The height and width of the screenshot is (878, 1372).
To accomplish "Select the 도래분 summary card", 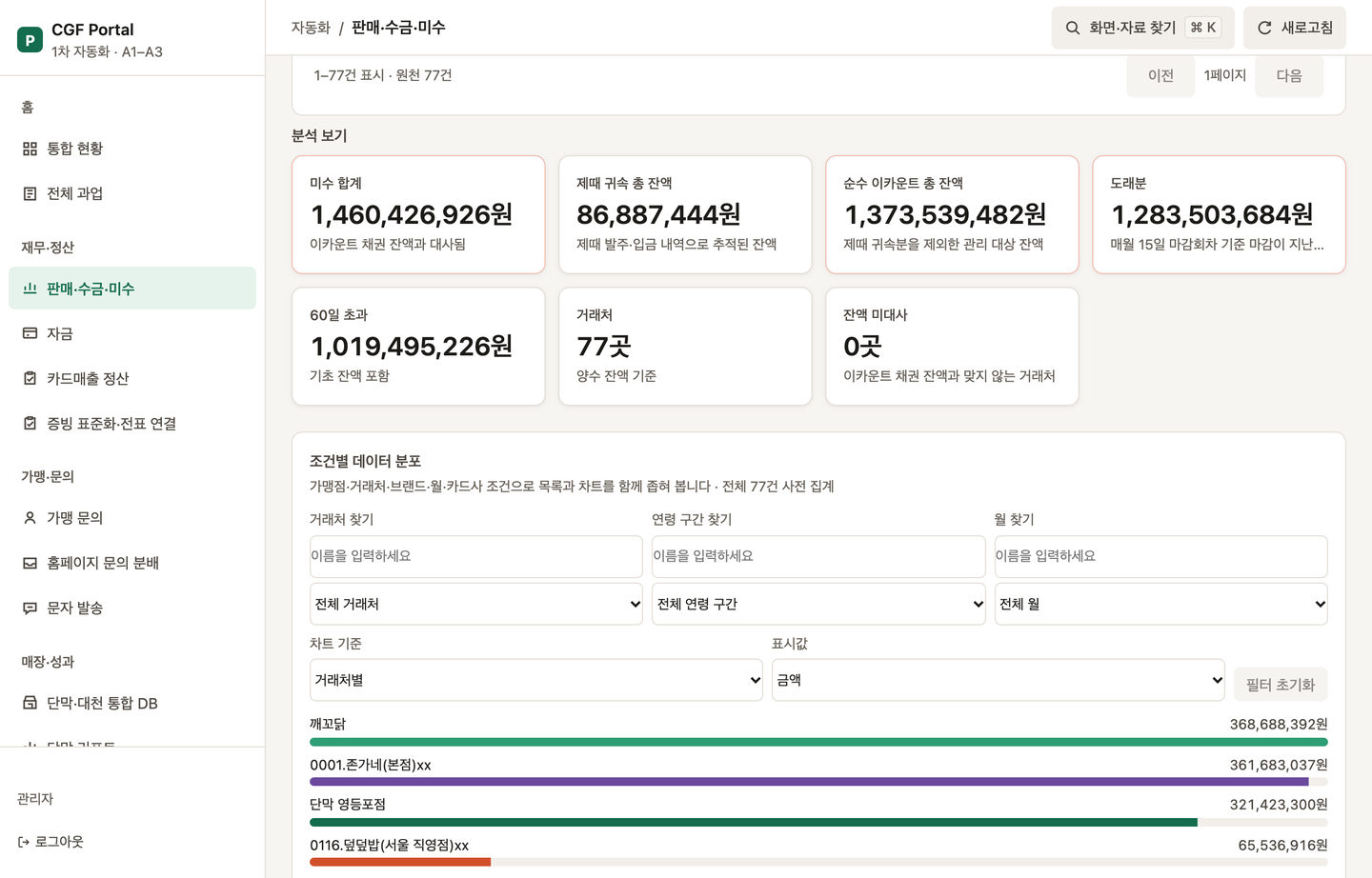I will 1219,214.
